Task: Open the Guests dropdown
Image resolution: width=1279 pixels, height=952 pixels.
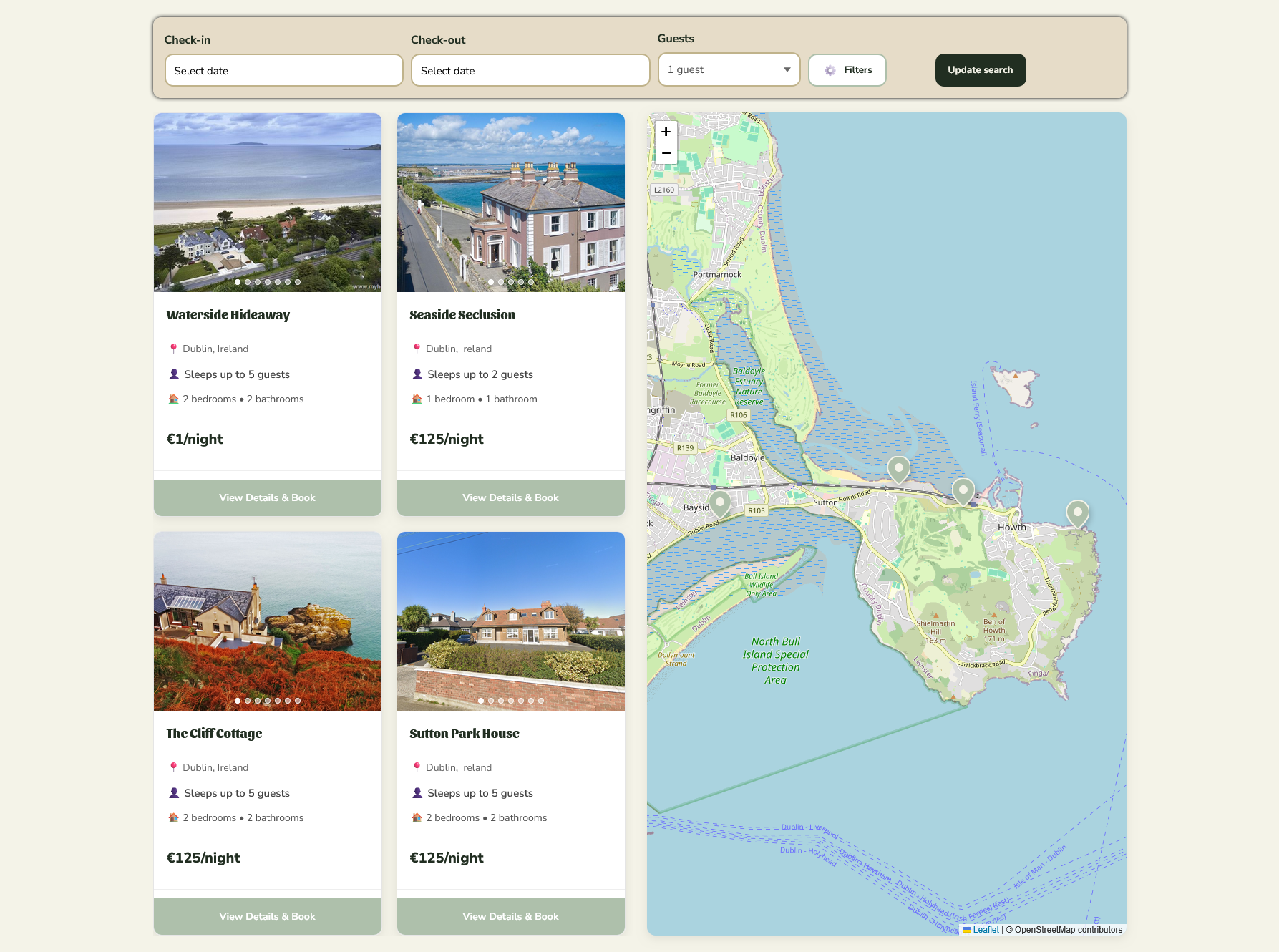Action: [x=729, y=69]
